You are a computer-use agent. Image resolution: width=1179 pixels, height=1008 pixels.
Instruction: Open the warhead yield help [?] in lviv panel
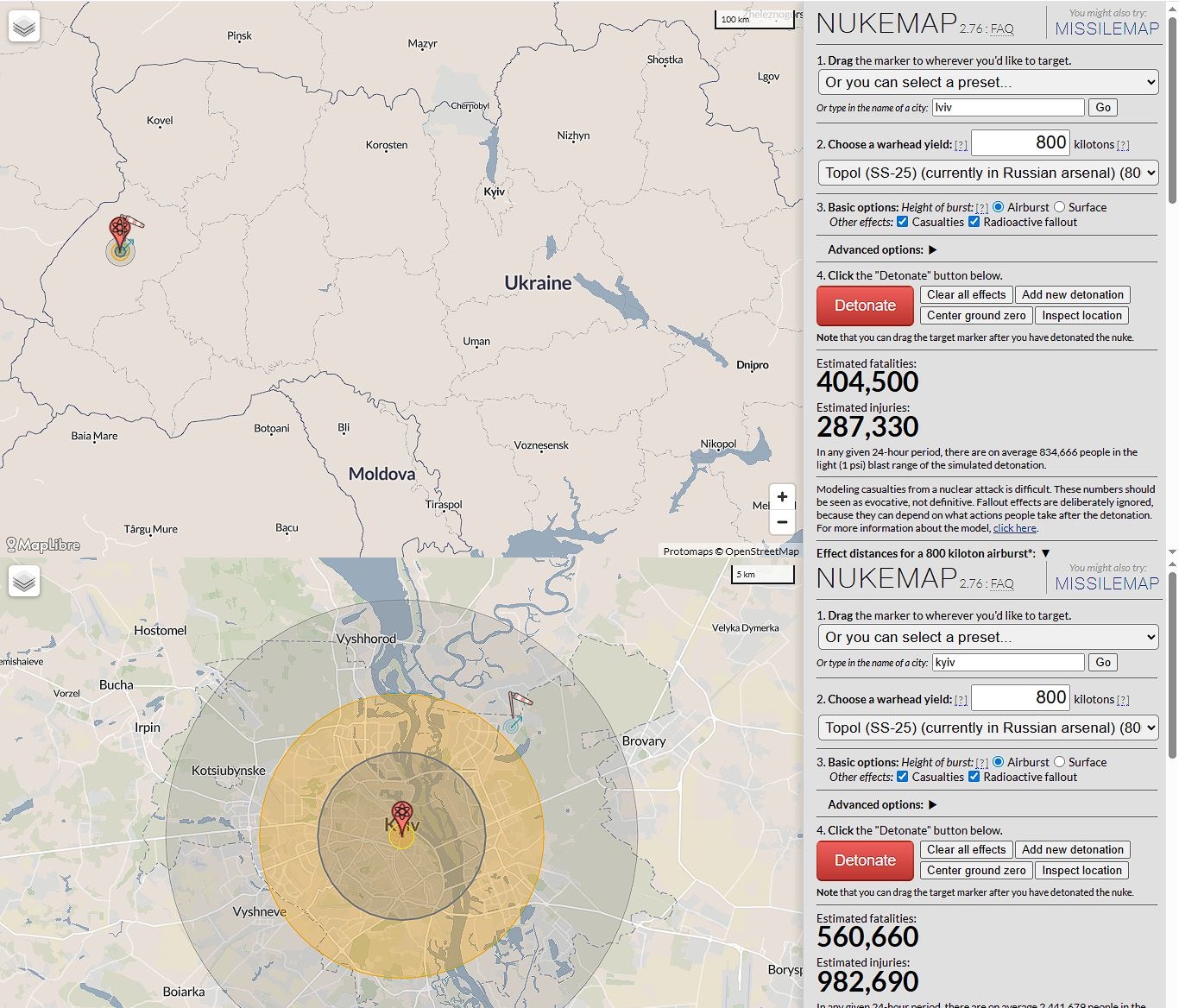point(961,145)
